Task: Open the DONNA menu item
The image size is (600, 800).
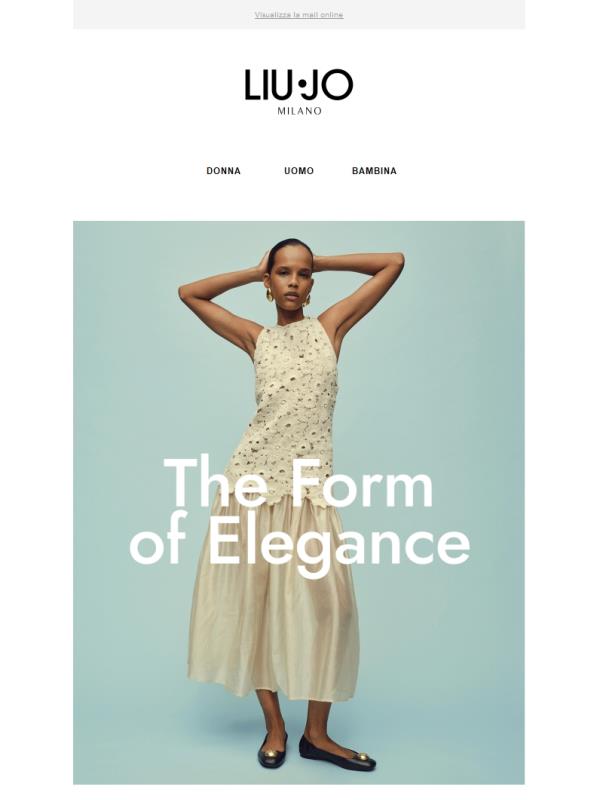Action: click(223, 171)
